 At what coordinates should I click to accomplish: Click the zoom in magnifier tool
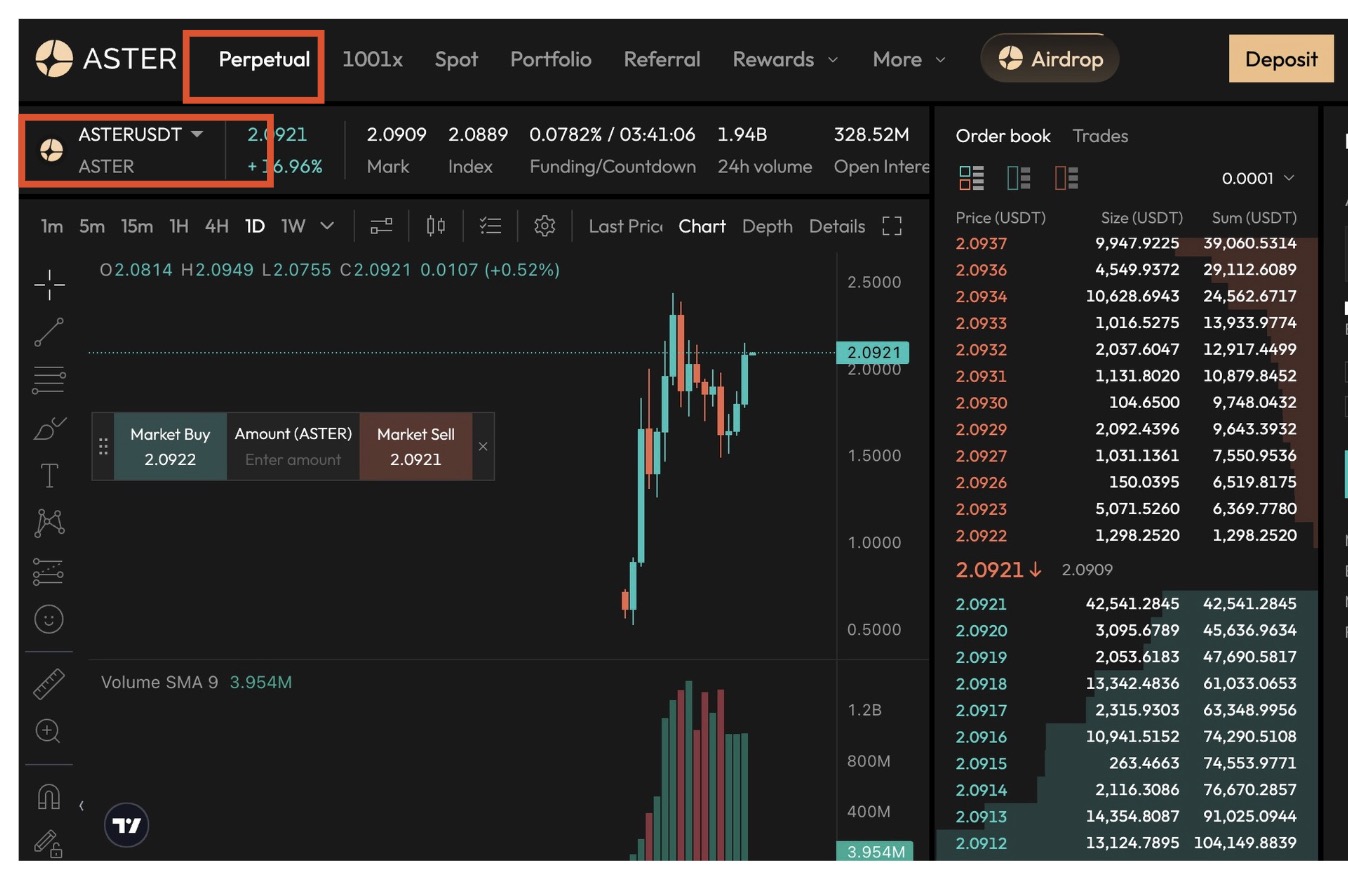click(49, 731)
